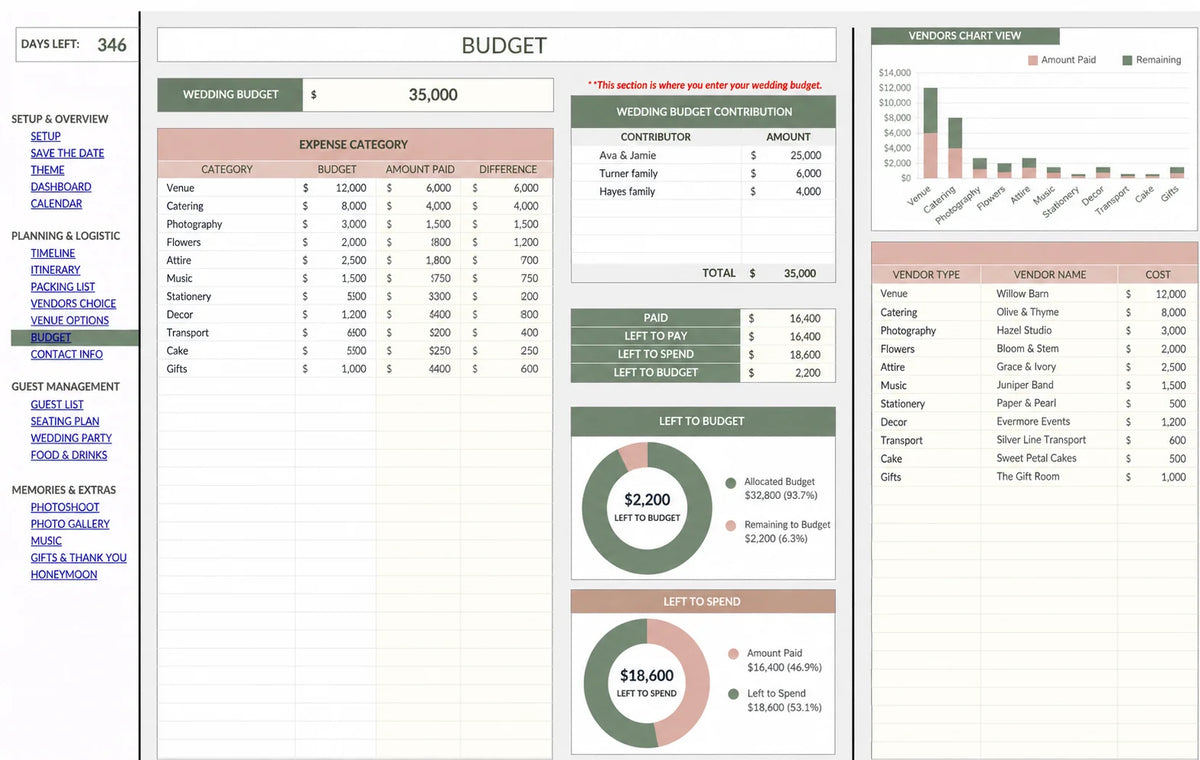Image resolution: width=1200 pixels, height=760 pixels.
Task: Open FOOD & DRINKS link
Action: coord(68,455)
